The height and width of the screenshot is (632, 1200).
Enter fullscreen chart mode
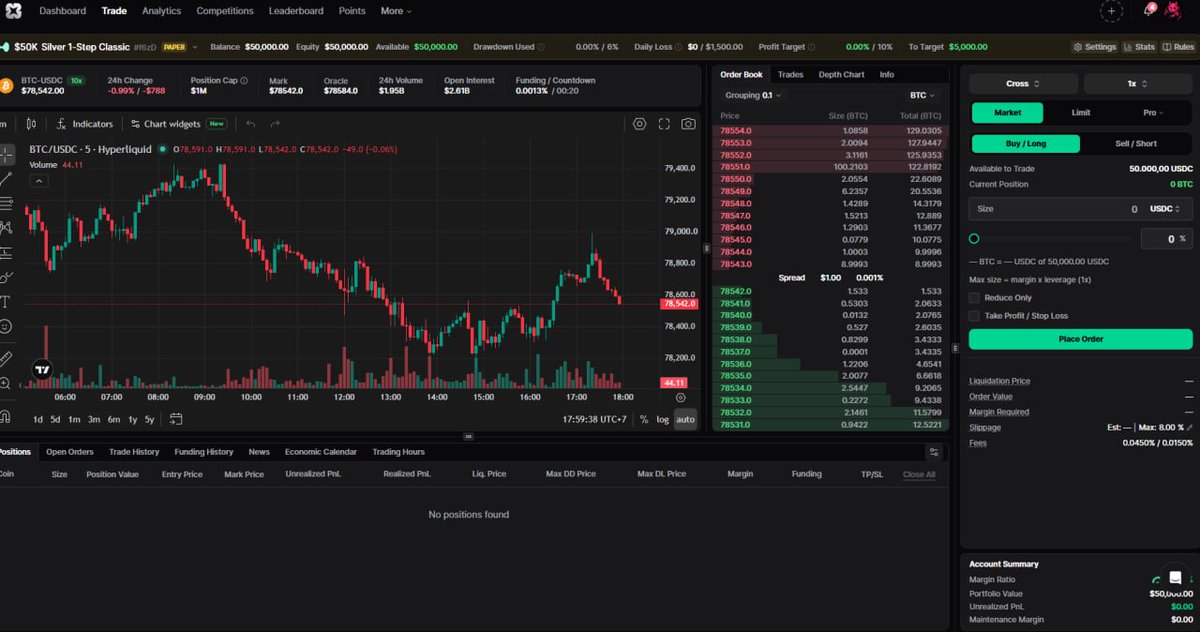[664, 124]
